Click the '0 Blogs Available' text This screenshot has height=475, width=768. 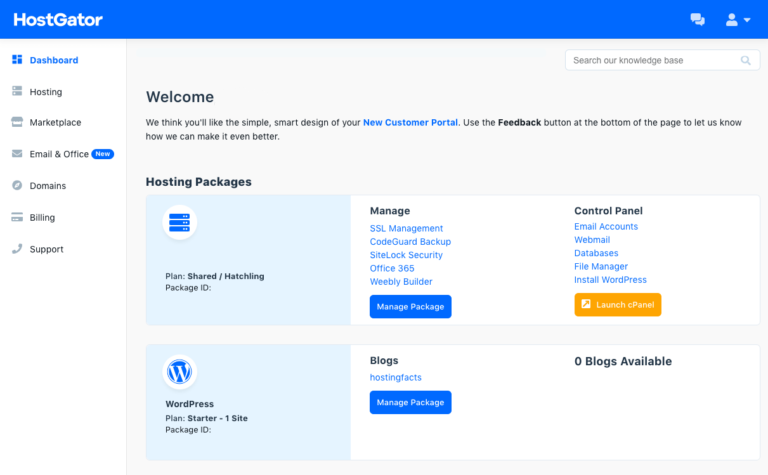(x=623, y=361)
